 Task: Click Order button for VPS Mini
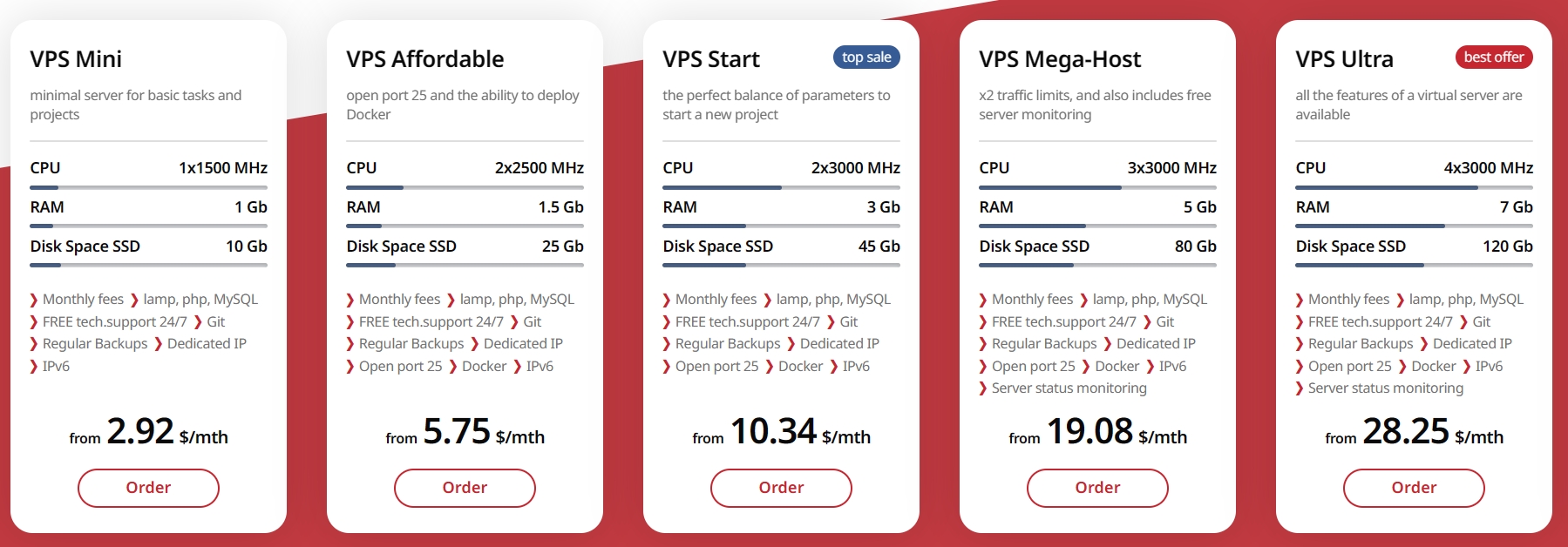tap(148, 488)
